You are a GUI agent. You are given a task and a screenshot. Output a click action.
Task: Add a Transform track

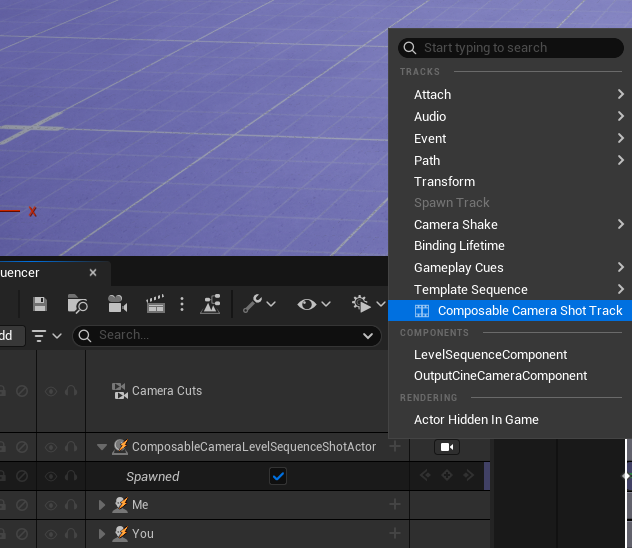pos(511,182)
